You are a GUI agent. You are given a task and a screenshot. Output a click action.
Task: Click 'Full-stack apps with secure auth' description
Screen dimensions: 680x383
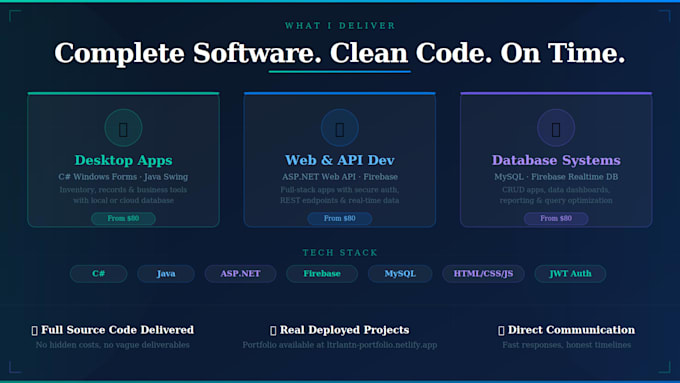point(340,190)
